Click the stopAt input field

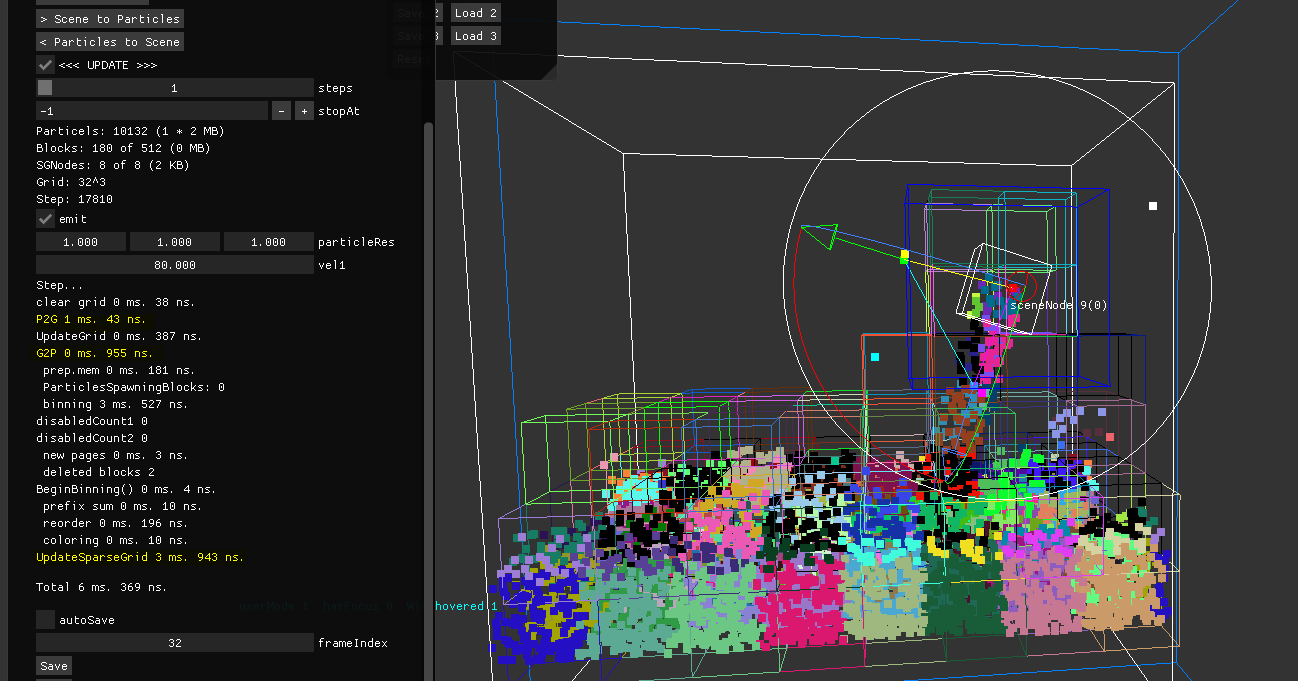[x=151, y=111]
